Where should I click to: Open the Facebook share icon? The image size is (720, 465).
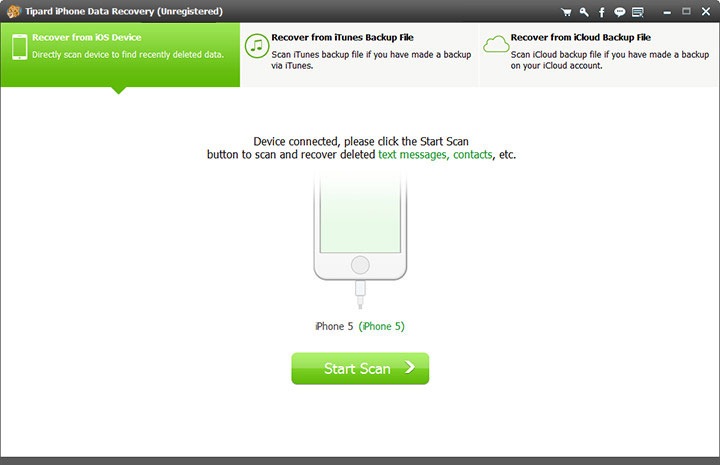pos(602,12)
